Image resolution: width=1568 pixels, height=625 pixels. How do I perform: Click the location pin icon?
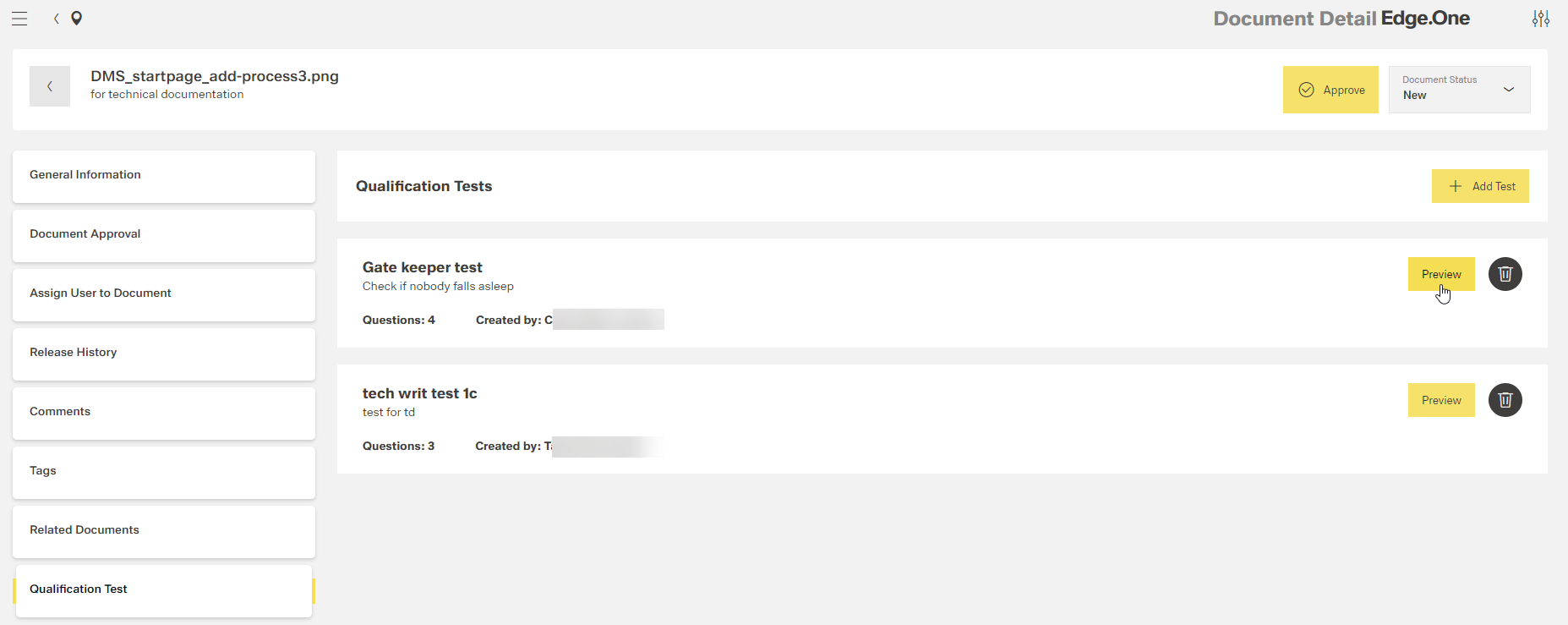click(76, 19)
